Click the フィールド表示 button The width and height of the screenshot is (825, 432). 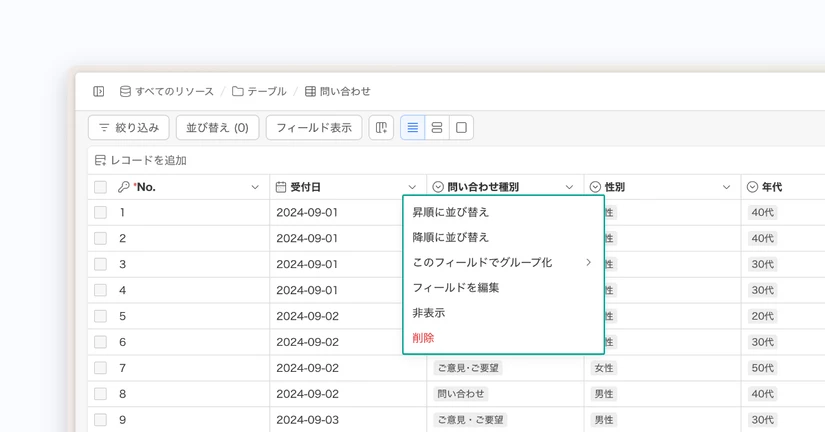coord(314,127)
